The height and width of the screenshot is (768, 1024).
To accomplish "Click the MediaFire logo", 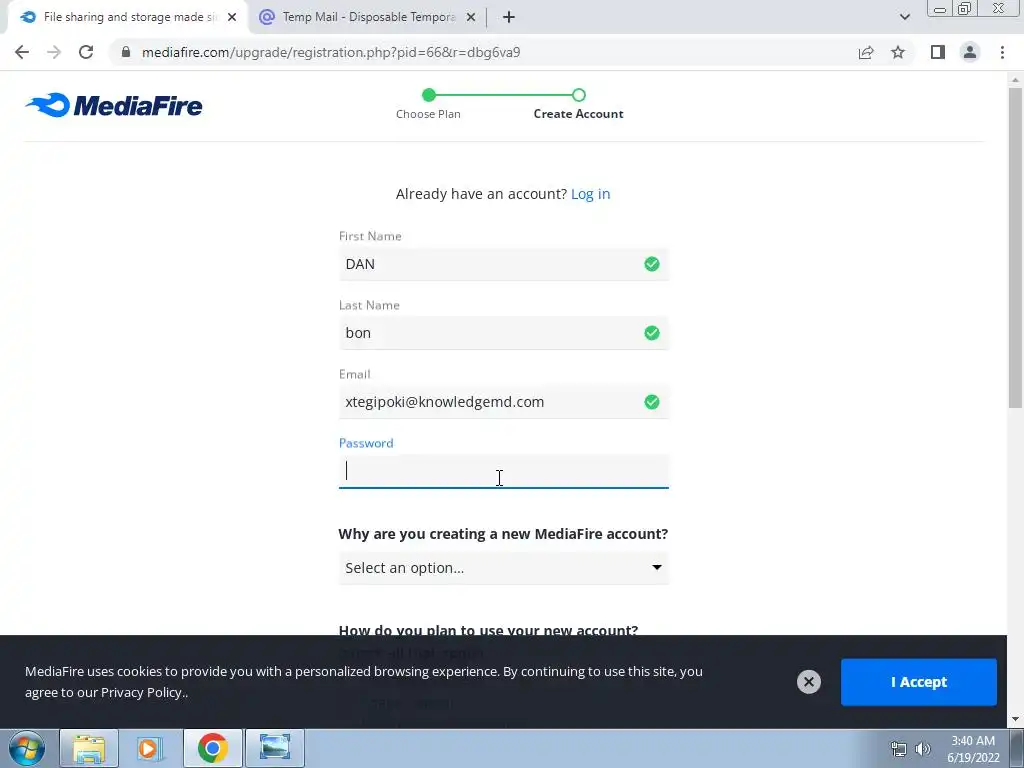I will (114, 105).
